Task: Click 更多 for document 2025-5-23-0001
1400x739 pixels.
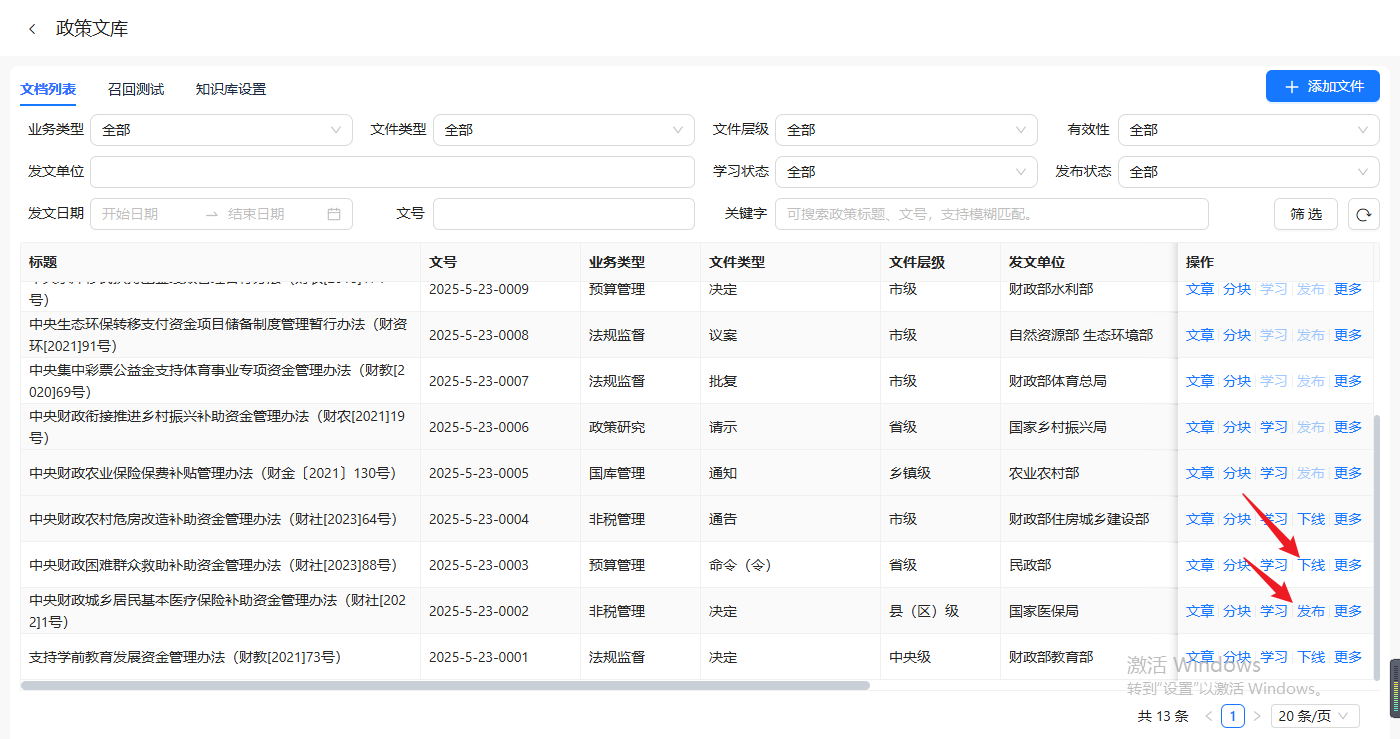Action: pos(1348,657)
